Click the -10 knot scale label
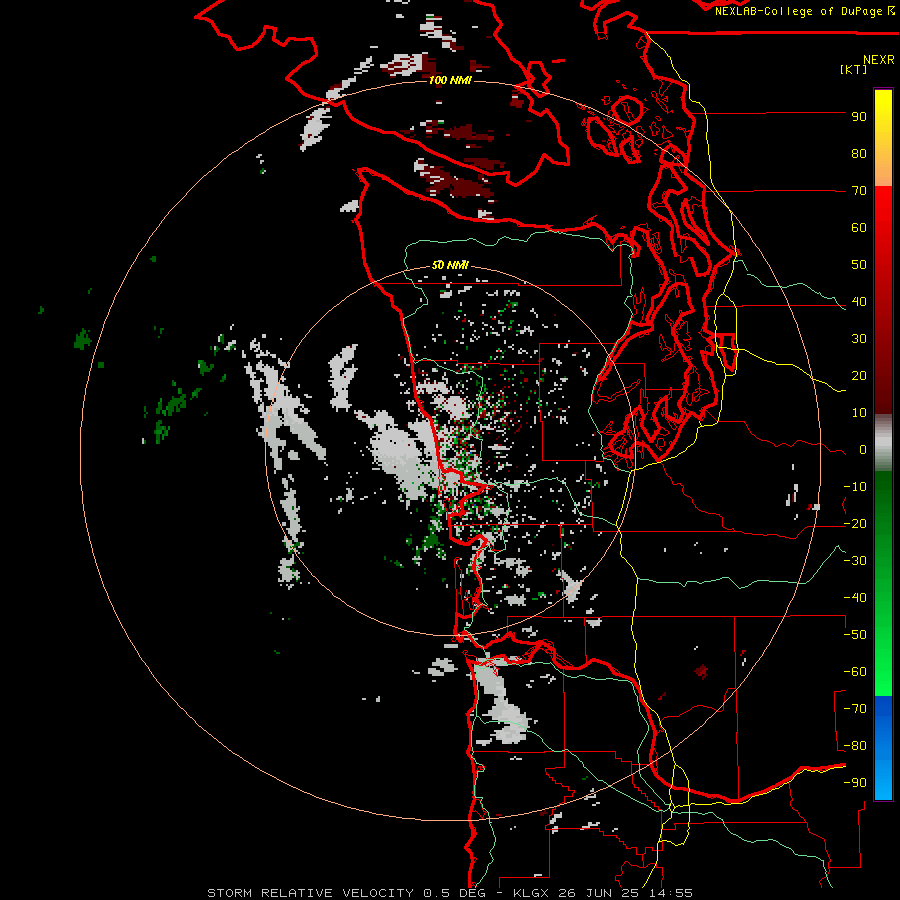Image resolution: width=900 pixels, height=900 pixels. tap(855, 487)
